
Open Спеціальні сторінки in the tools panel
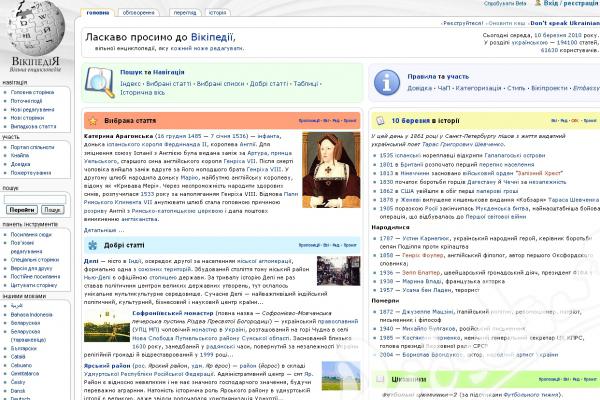35,260
